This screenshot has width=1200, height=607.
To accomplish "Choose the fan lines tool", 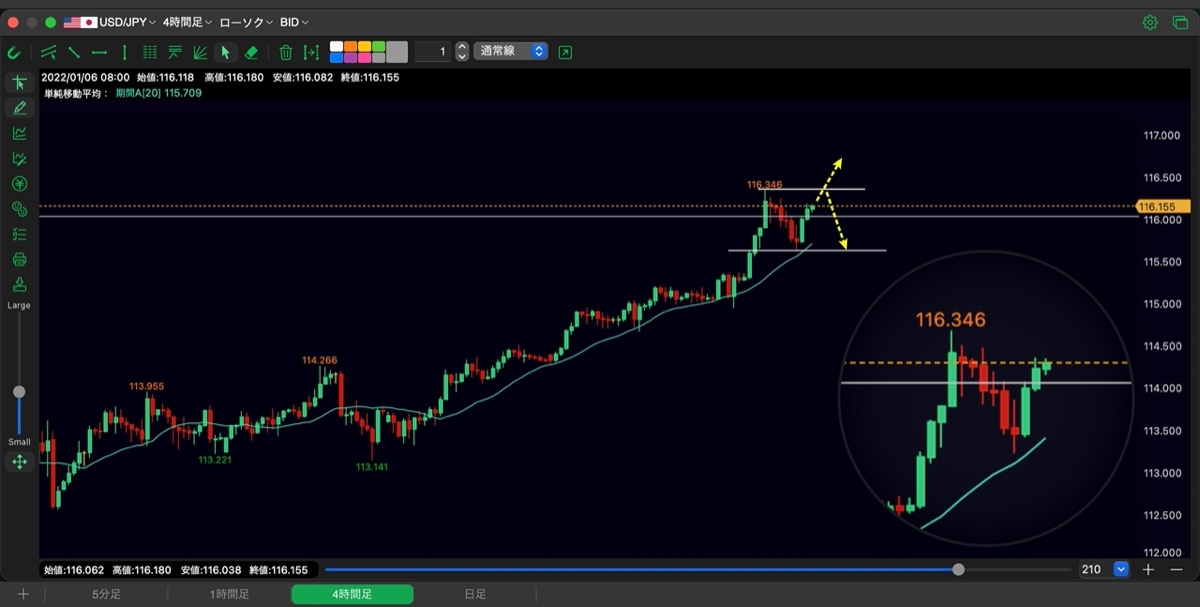I will [200, 52].
